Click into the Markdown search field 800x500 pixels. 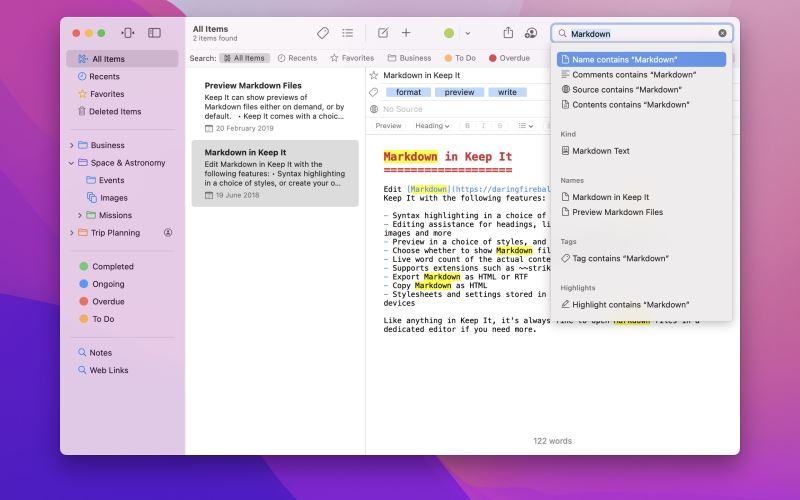pos(642,34)
